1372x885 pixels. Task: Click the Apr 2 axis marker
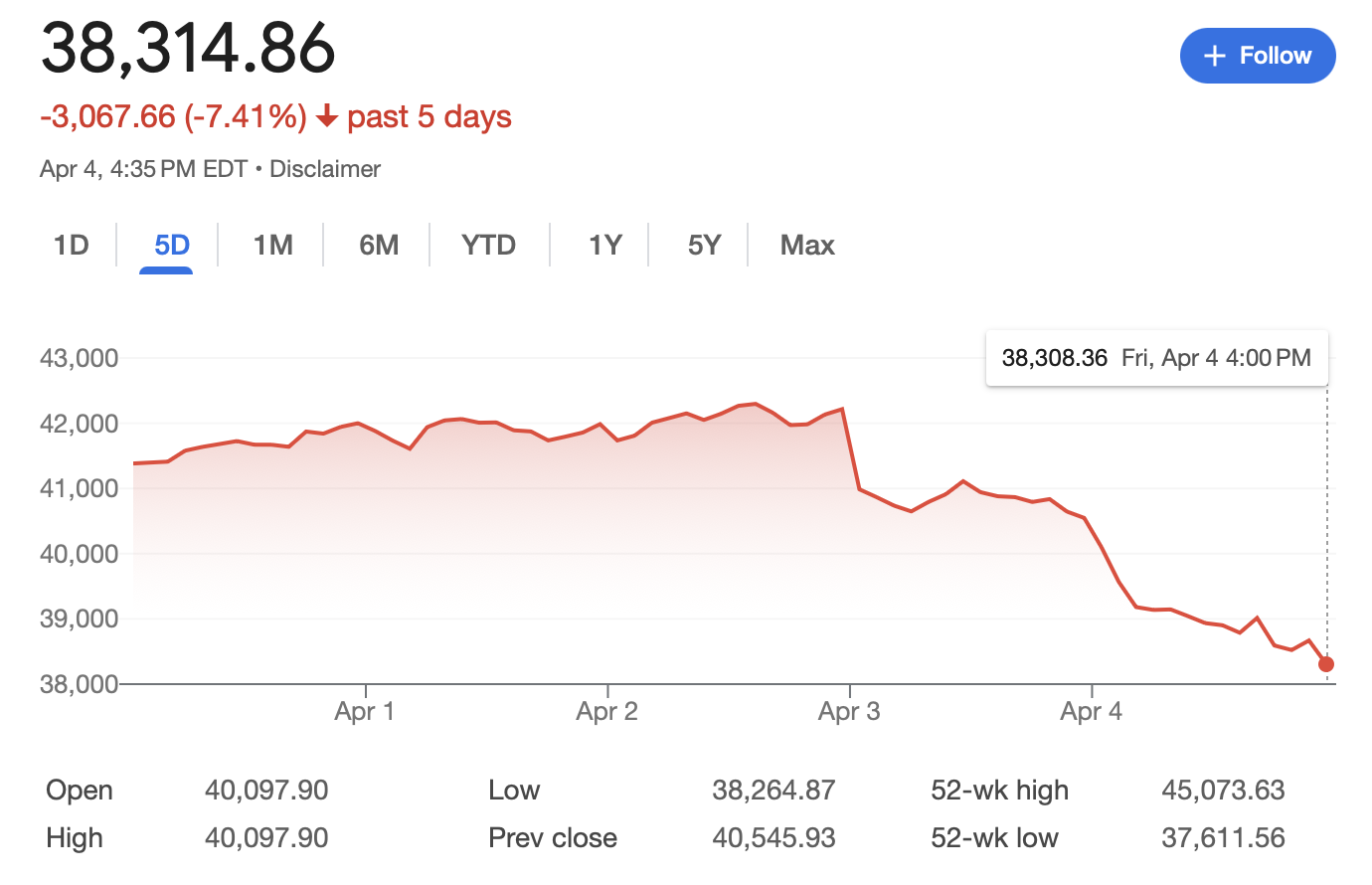(x=606, y=711)
